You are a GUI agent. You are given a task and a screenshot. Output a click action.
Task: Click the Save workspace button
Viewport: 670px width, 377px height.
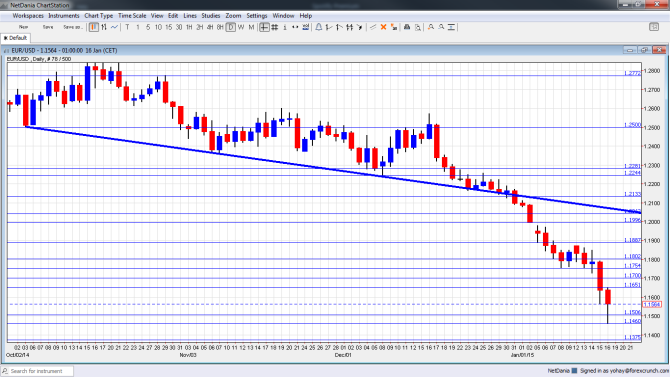click(x=48, y=27)
